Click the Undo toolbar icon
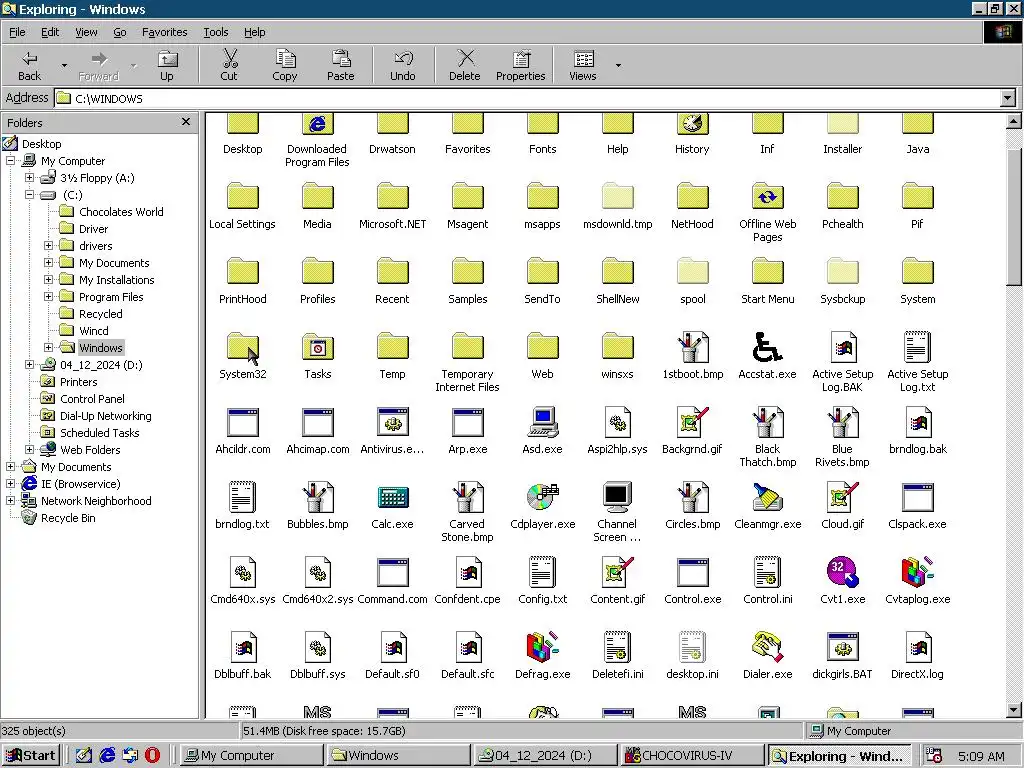 [x=402, y=65]
